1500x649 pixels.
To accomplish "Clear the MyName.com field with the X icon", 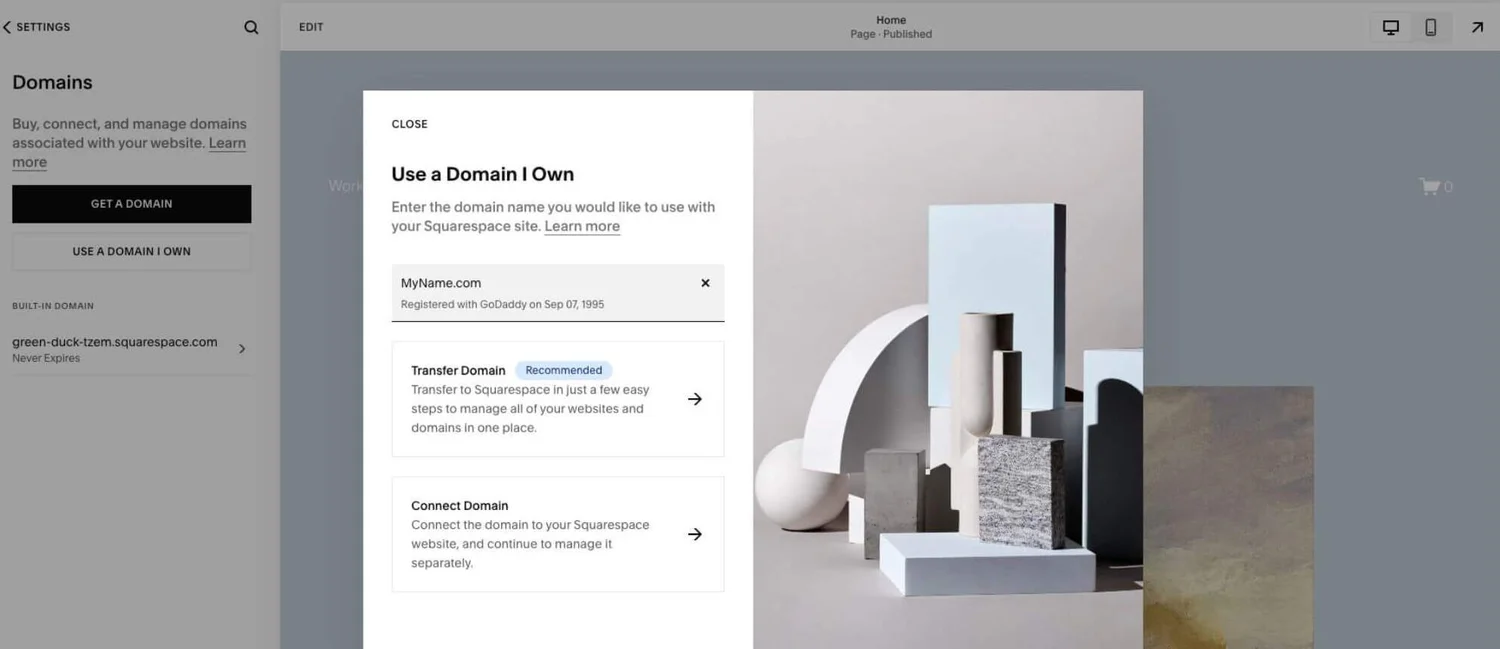I will pos(705,282).
